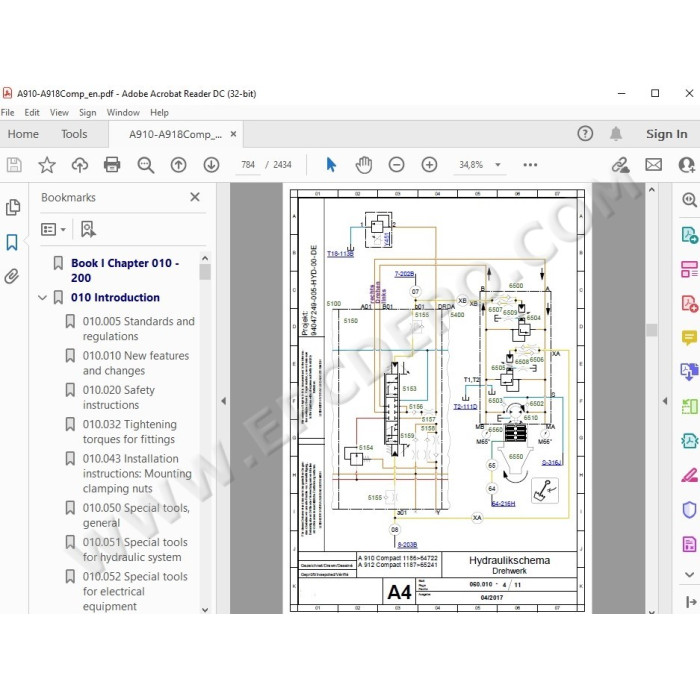Click the zoom percentage field 34,8%

click(x=471, y=165)
